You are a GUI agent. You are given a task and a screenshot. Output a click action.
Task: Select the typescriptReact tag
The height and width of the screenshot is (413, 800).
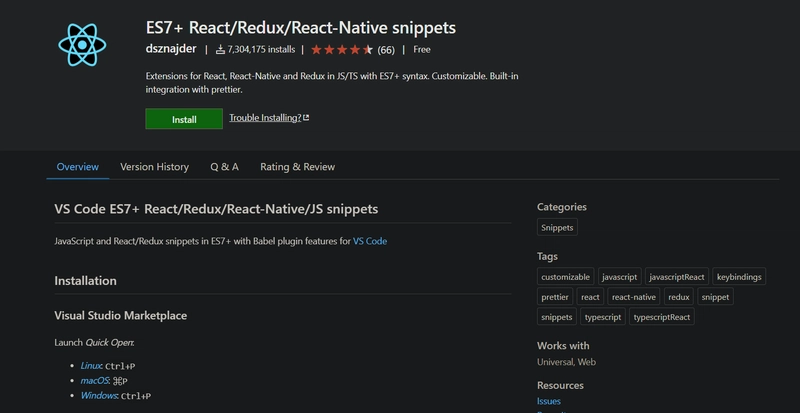pyautogui.click(x=662, y=317)
